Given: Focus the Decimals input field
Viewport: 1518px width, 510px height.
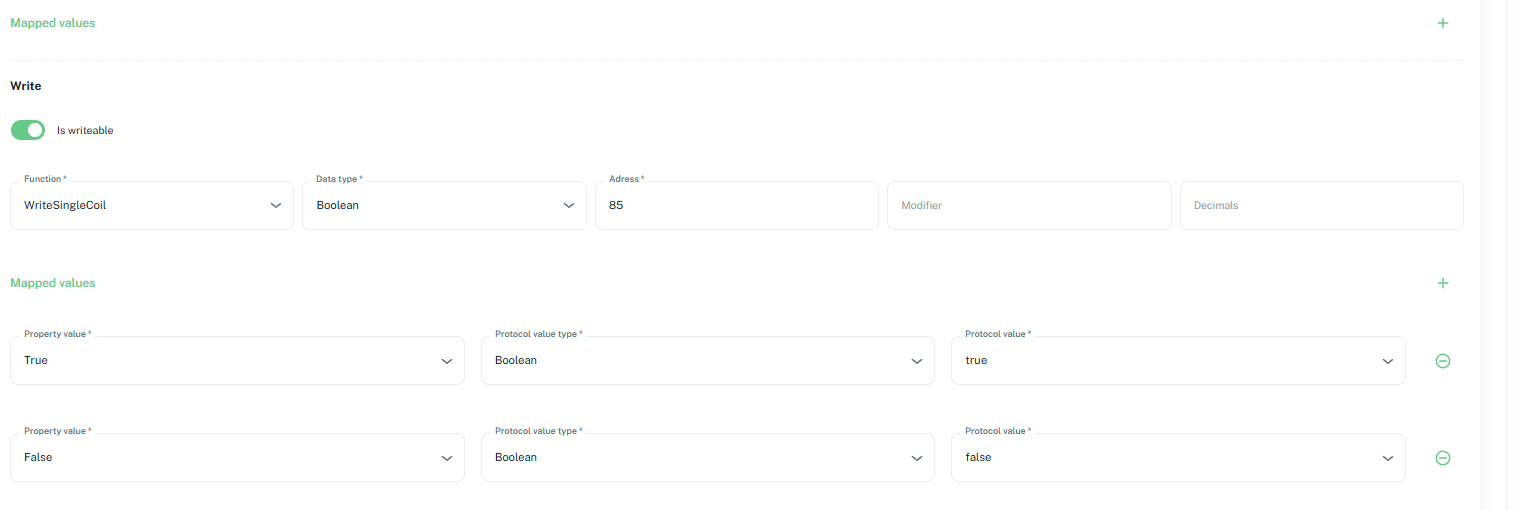Looking at the screenshot, I should click(1321, 205).
